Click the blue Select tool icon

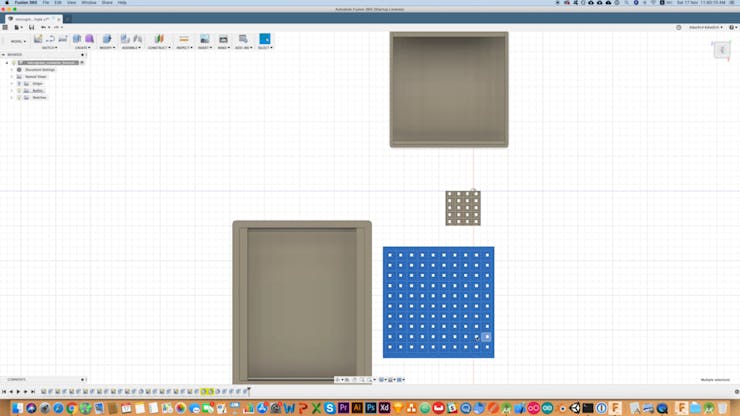265,39
